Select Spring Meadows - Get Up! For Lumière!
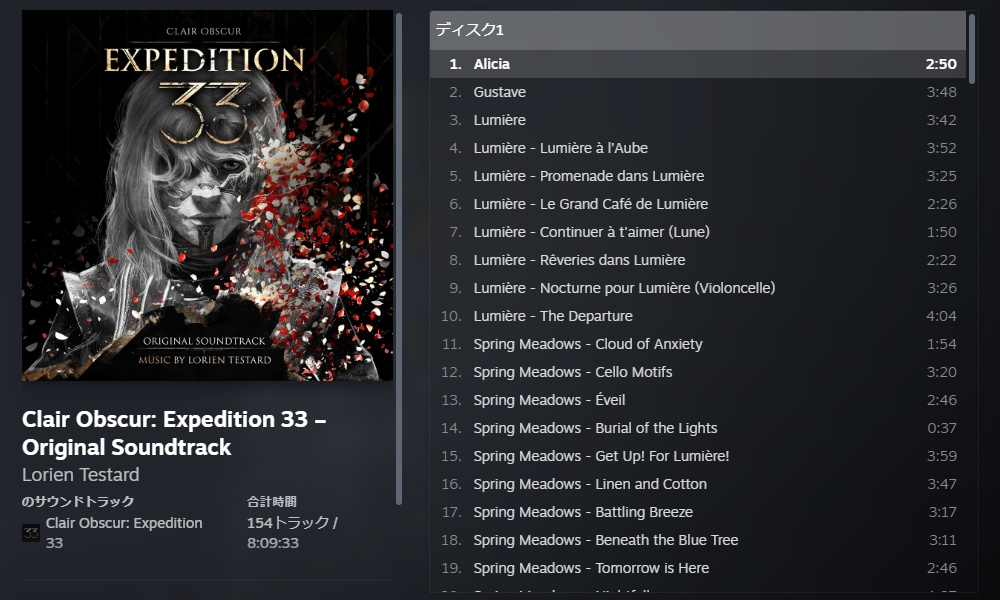This screenshot has height=600, width=1000. point(698,457)
